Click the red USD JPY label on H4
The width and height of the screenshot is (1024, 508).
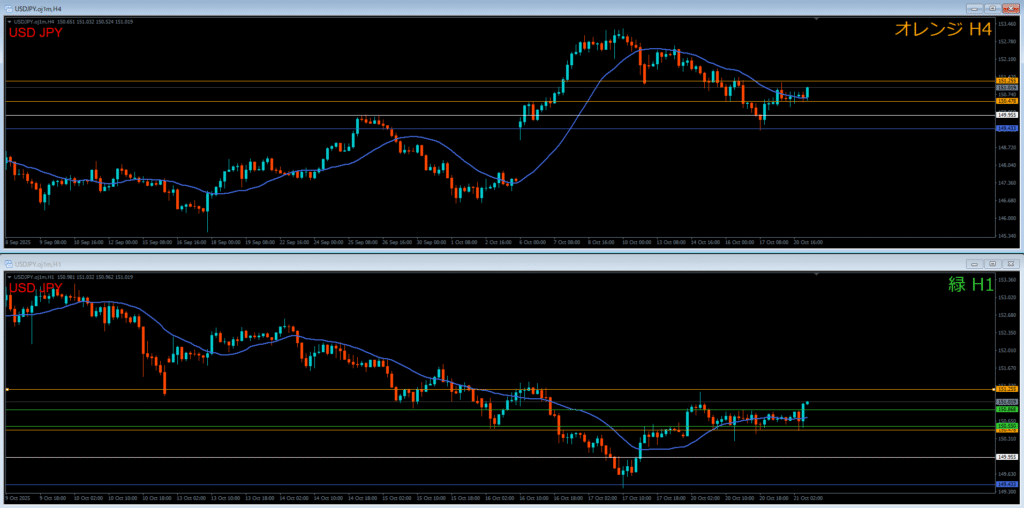(x=36, y=33)
